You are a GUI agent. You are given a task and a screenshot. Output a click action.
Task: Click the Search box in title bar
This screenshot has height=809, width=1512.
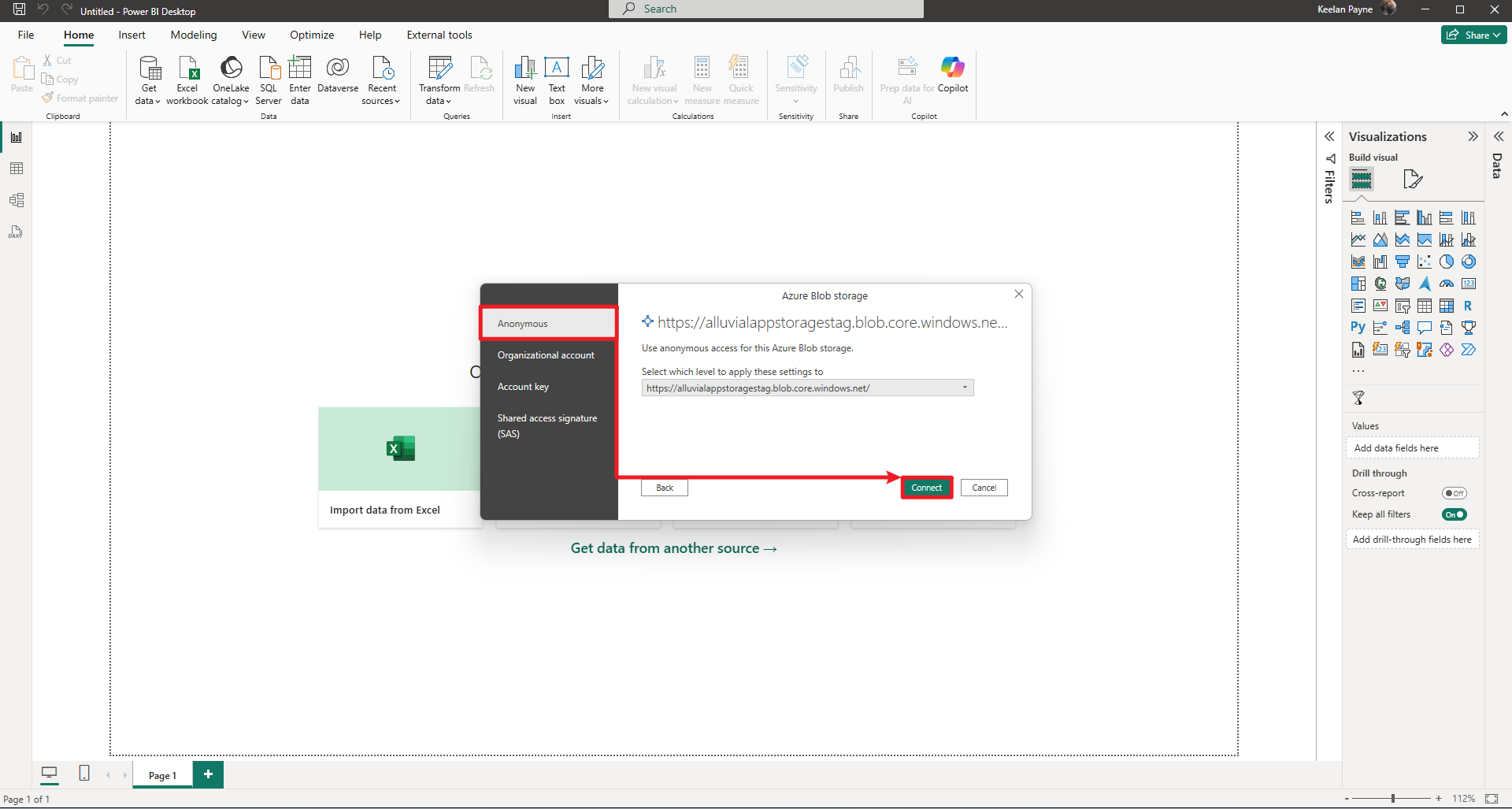765,9
